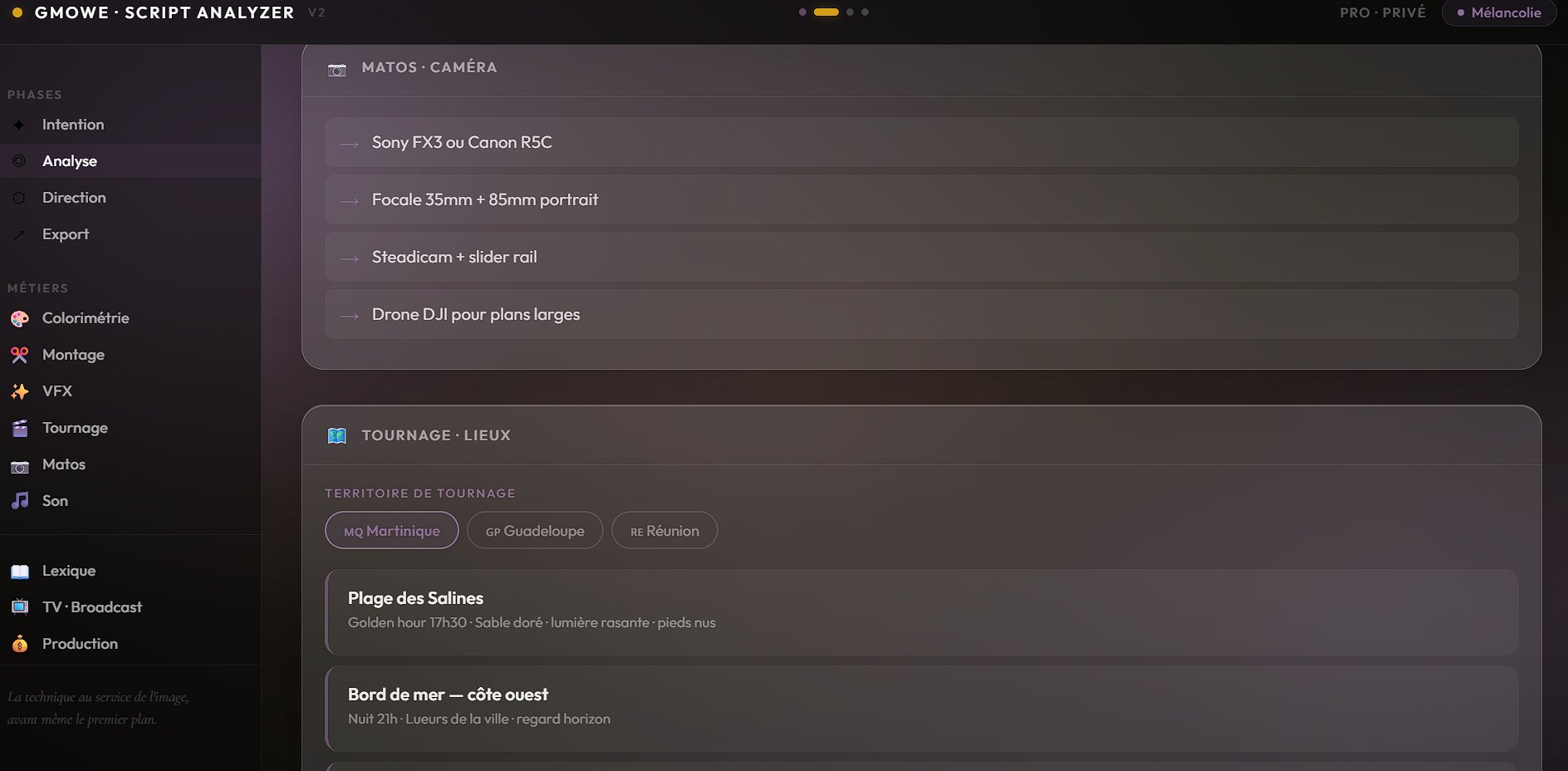Open the Intention phase
Viewport: 1568px width, 771px height.
130,125
